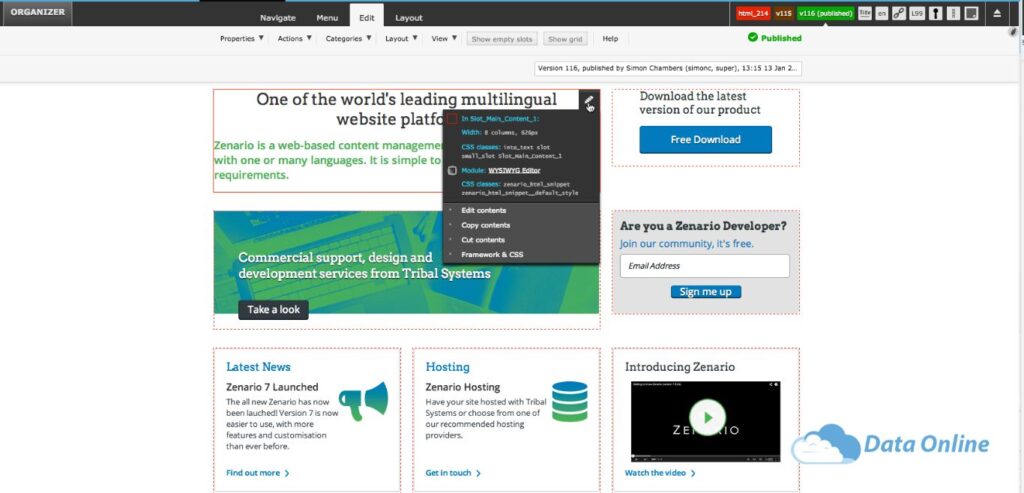Screen dimensions: 1024x493
Task: Click the 'Are you a Zenario Developer?' heading
Action: point(703,226)
